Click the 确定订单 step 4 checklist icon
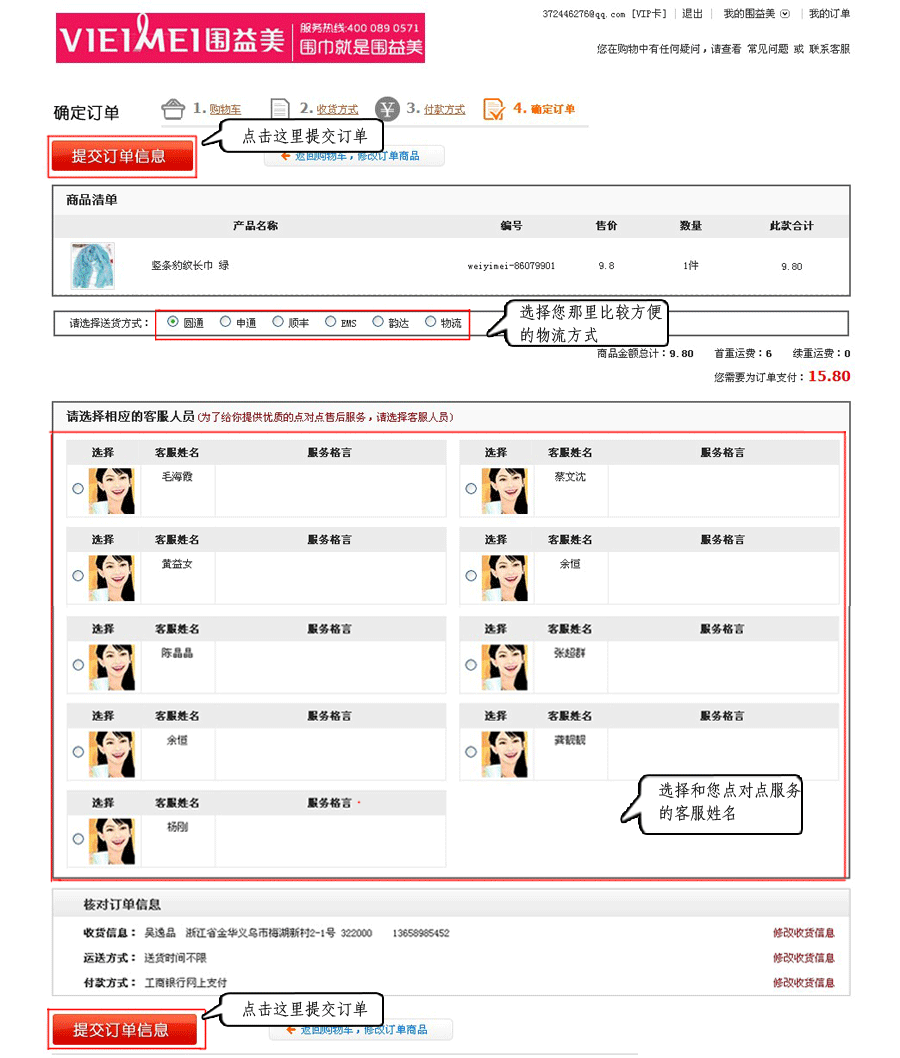Image resolution: width=900 pixels, height=1058 pixels. tap(494, 109)
